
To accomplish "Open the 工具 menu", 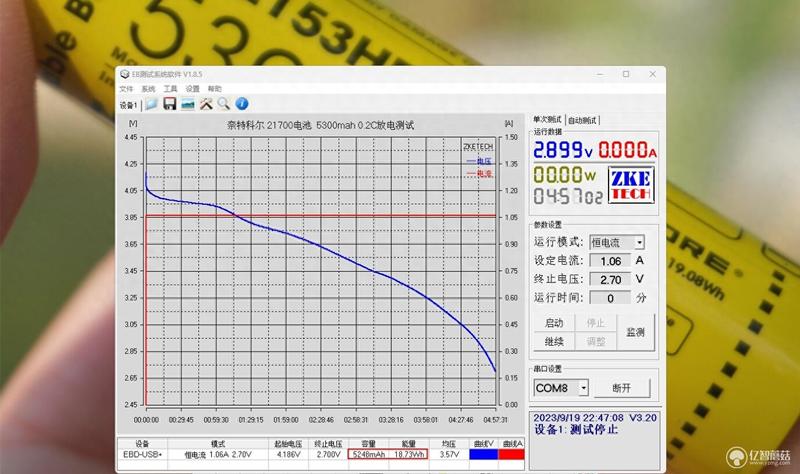I will 170,89.
